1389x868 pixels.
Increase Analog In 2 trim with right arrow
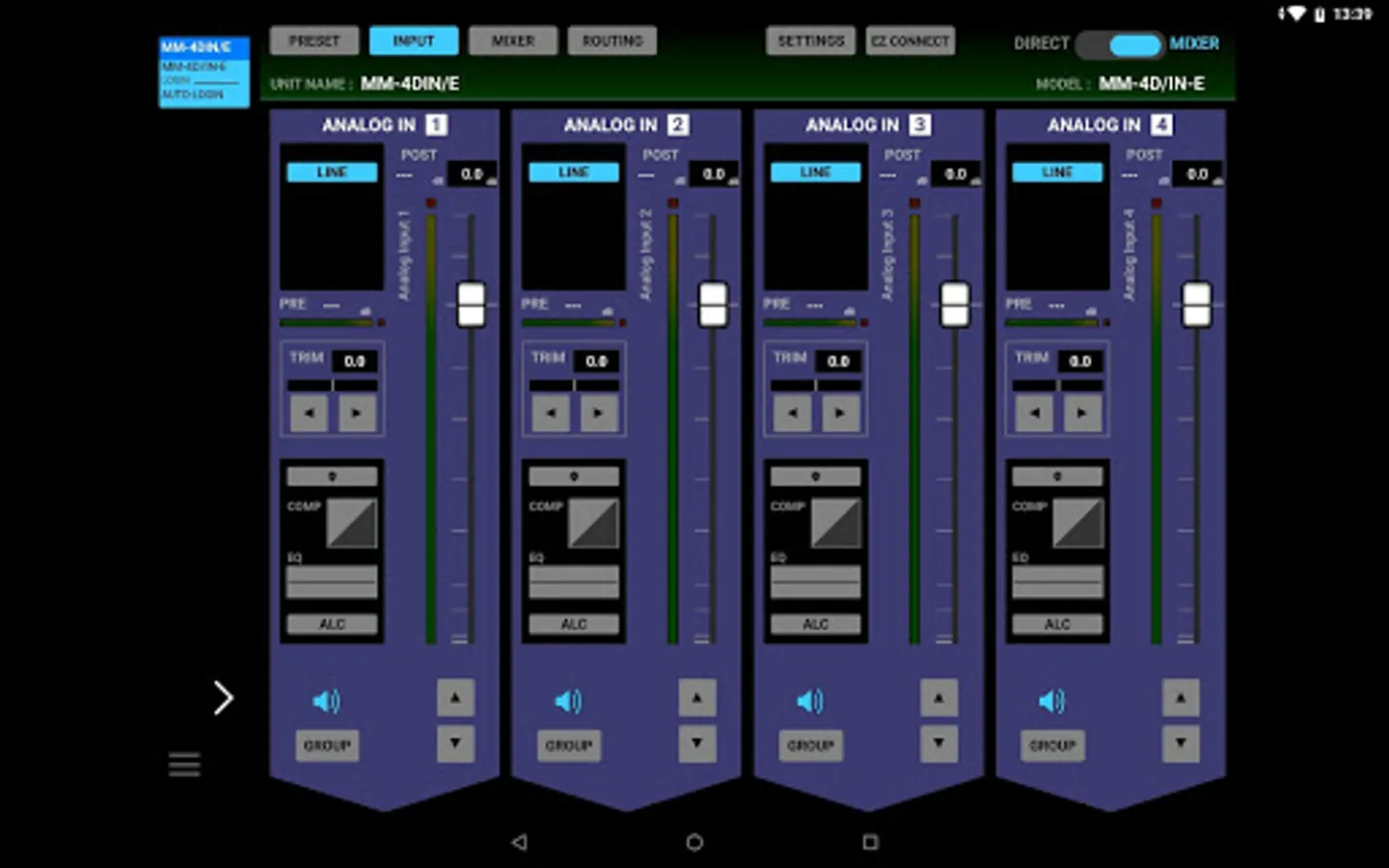[599, 414]
